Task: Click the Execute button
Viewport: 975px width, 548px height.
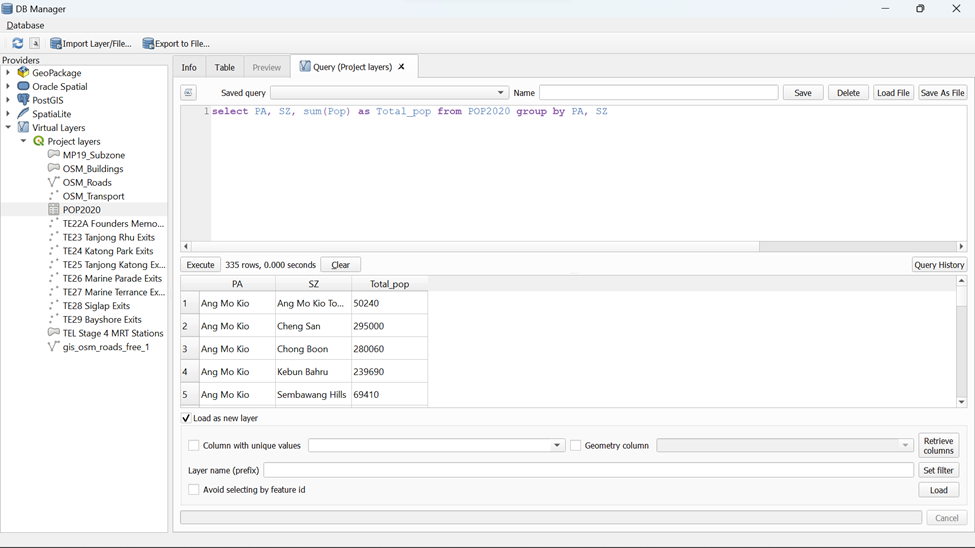Action: [x=200, y=265]
